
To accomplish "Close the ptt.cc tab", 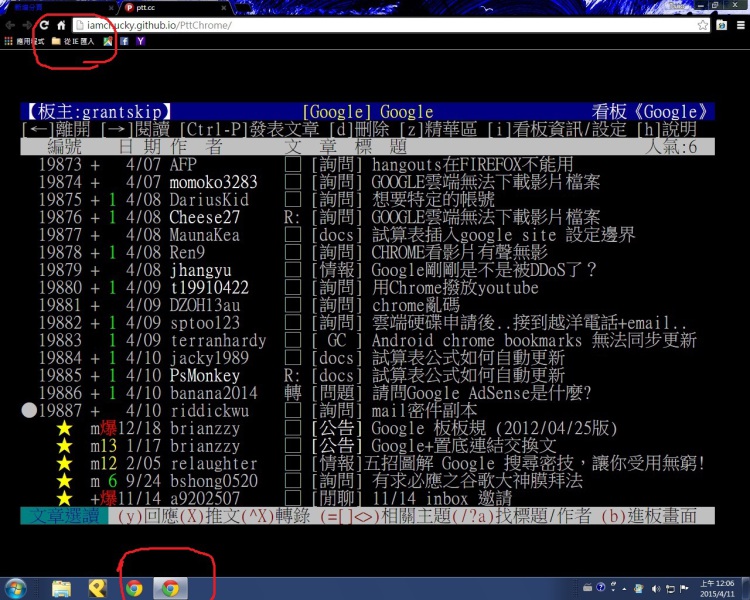I will pyautogui.click(x=223, y=8).
